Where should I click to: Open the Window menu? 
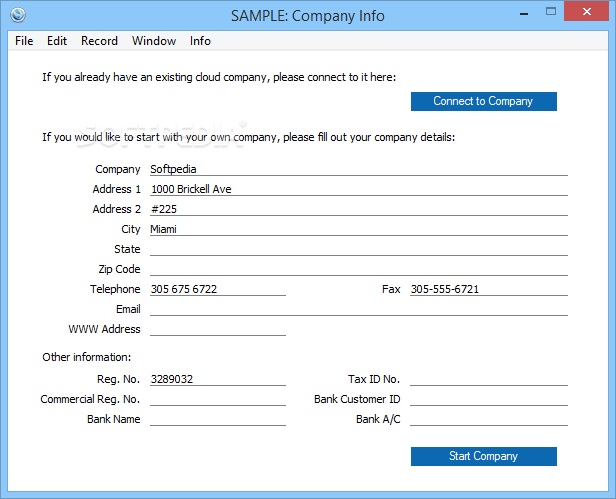pos(154,41)
